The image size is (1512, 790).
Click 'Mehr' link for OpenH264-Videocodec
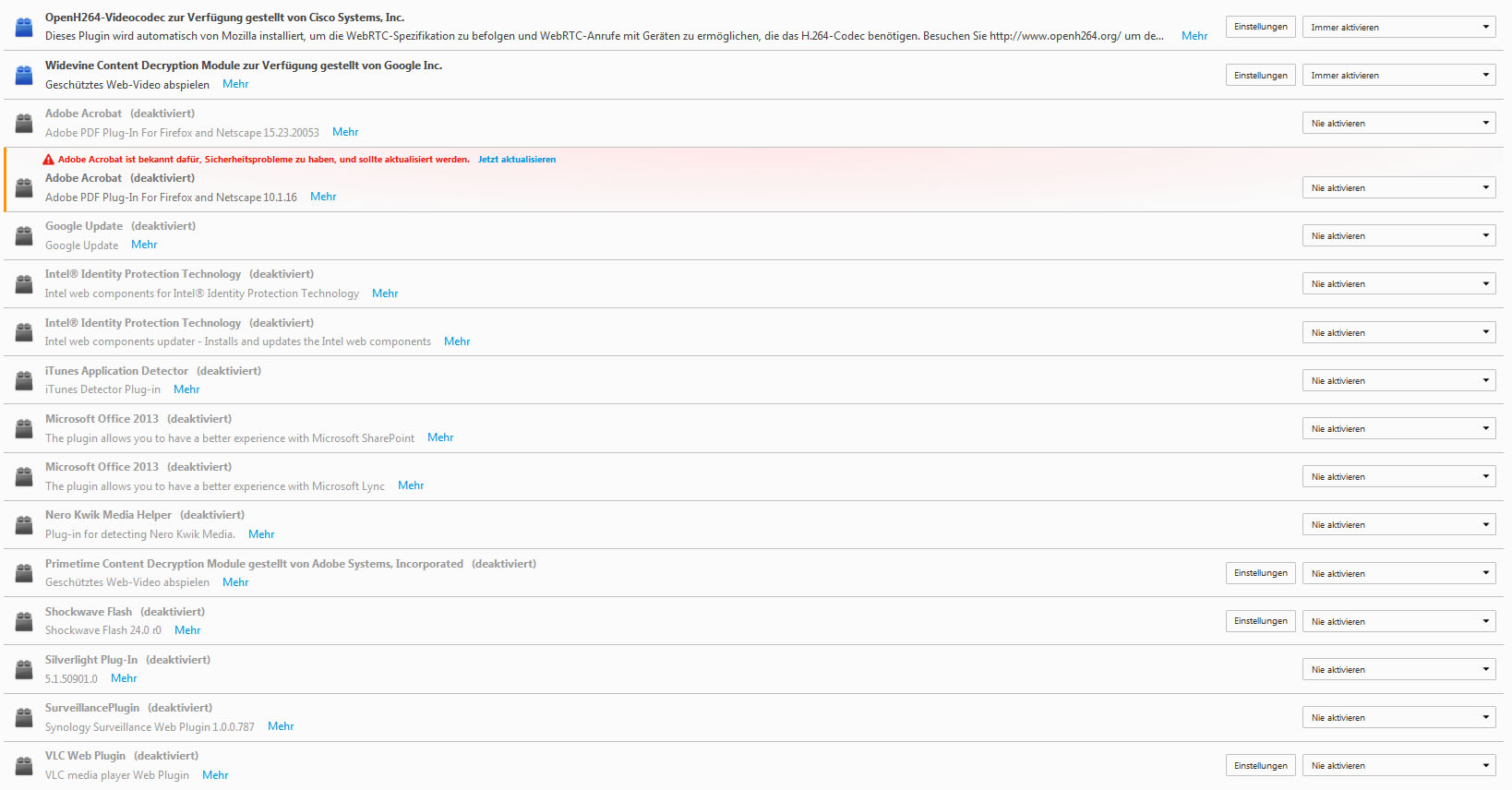tap(1194, 36)
